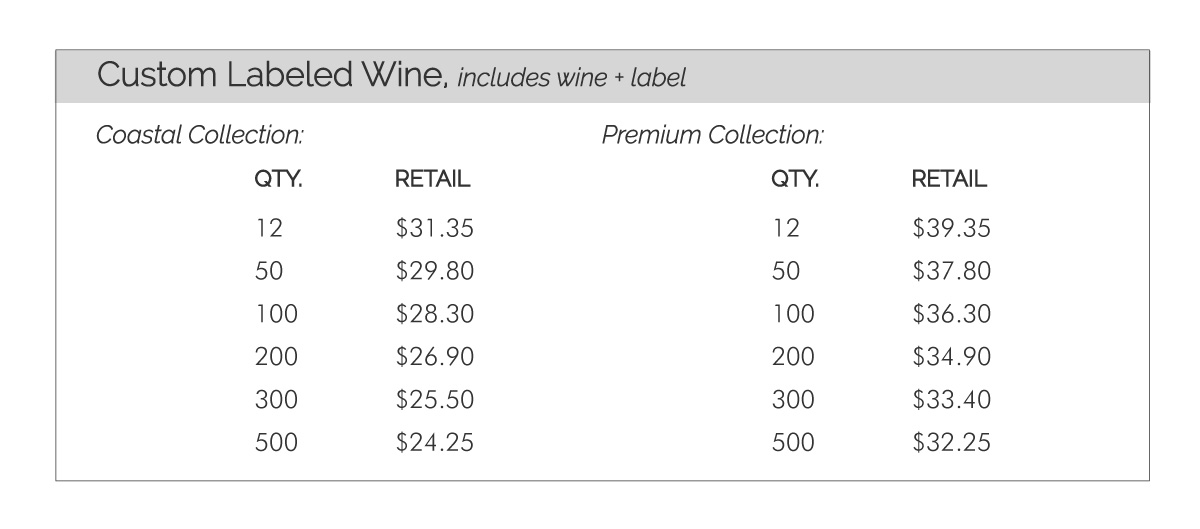The height and width of the screenshot is (529, 1200).
Task: Click the Coastal QTY. column header
Action: [278, 181]
